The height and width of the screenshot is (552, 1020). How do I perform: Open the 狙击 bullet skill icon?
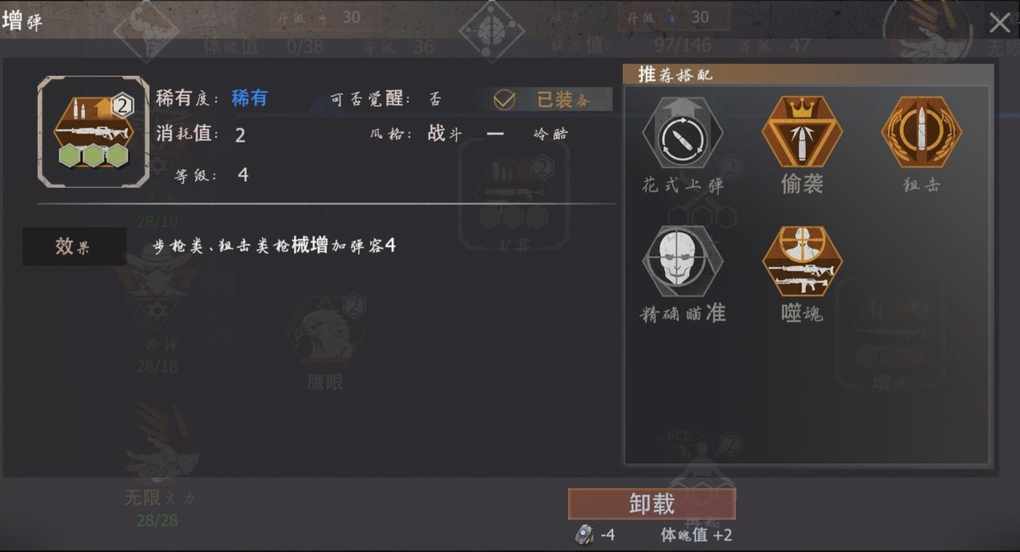pyautogui.click(x=921, y=133)
